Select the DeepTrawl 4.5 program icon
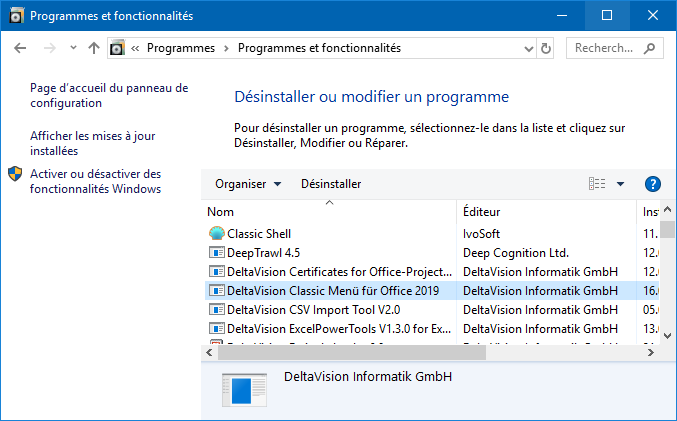Screen dimensions: 677x421 (x=217, y=252)
